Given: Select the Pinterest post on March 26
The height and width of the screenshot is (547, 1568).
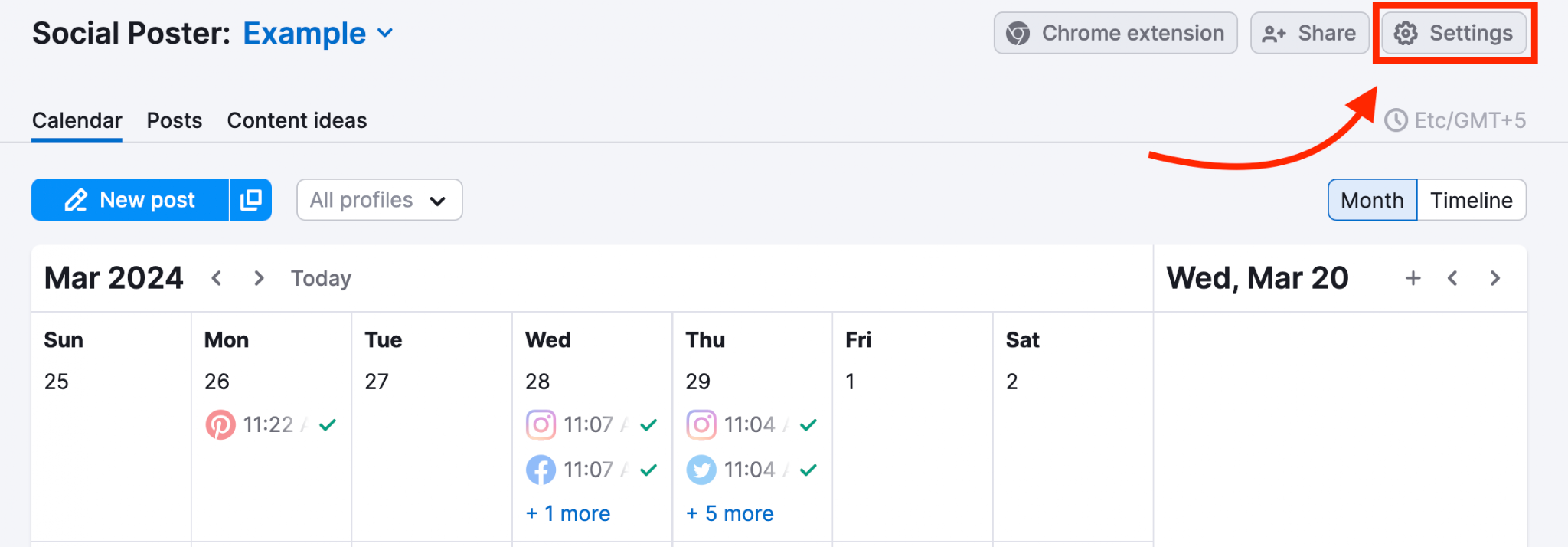Looking at the screenshot, I should coord(221,424).
